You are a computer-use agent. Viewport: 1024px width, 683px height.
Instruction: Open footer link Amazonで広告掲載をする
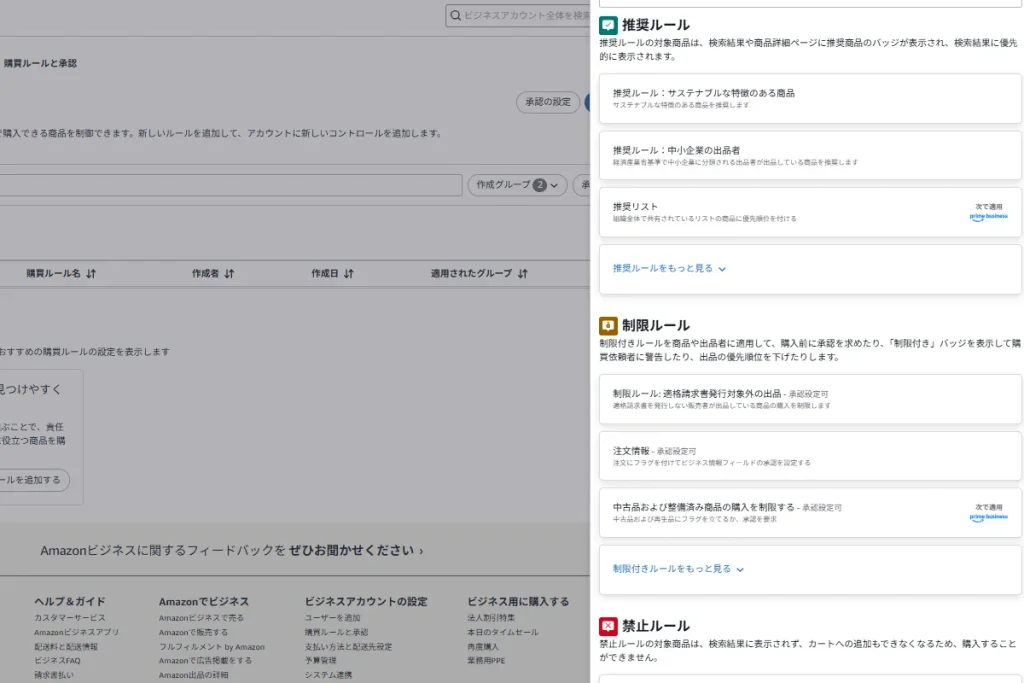pos(205,661)
